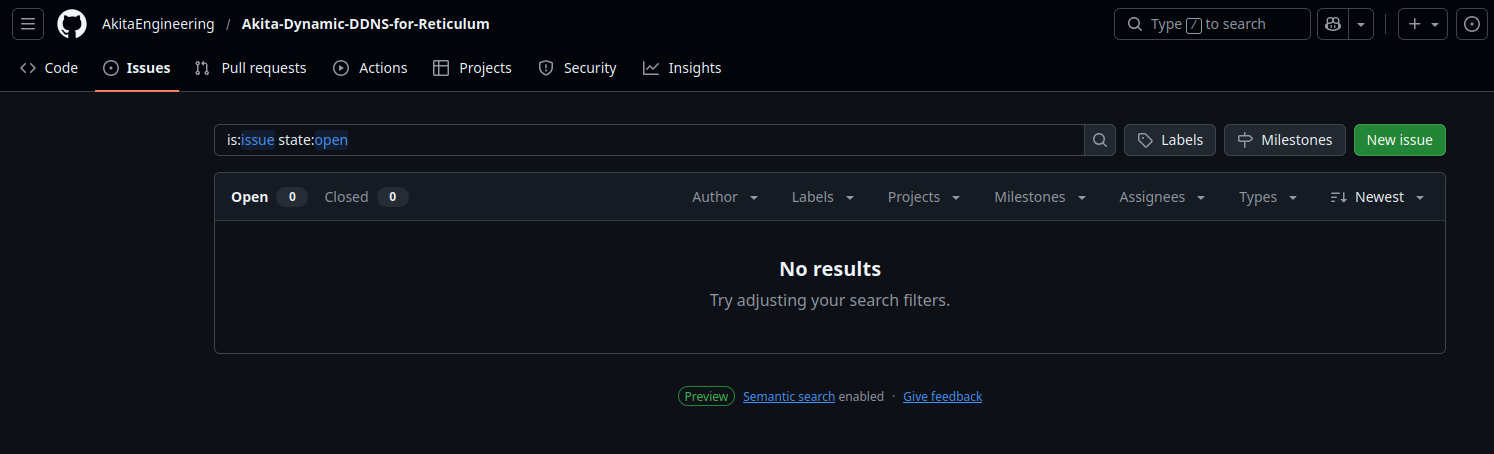Expand the Author filter dropdown
The width and height of the screenshot is (1494, 454).
point(725,197)
